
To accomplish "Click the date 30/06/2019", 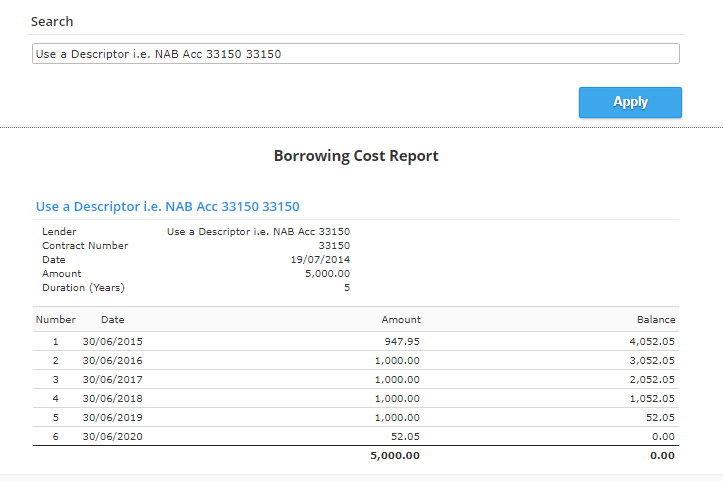I will (113, 417).
